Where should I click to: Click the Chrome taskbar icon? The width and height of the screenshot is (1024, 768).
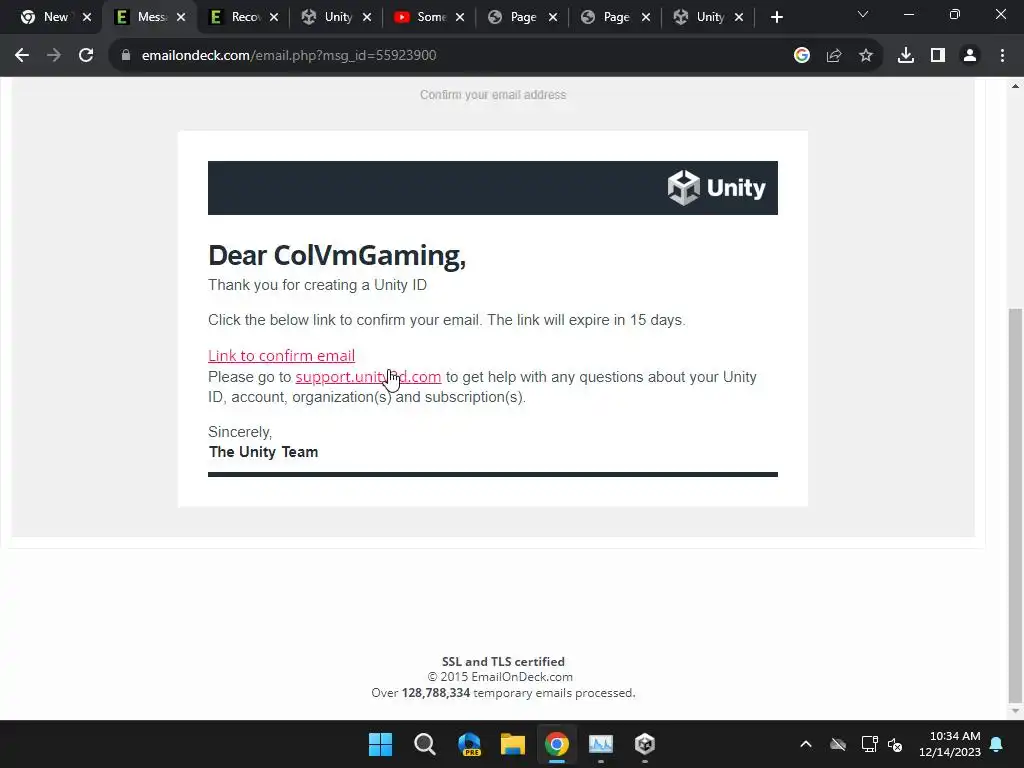click(556, 744)
